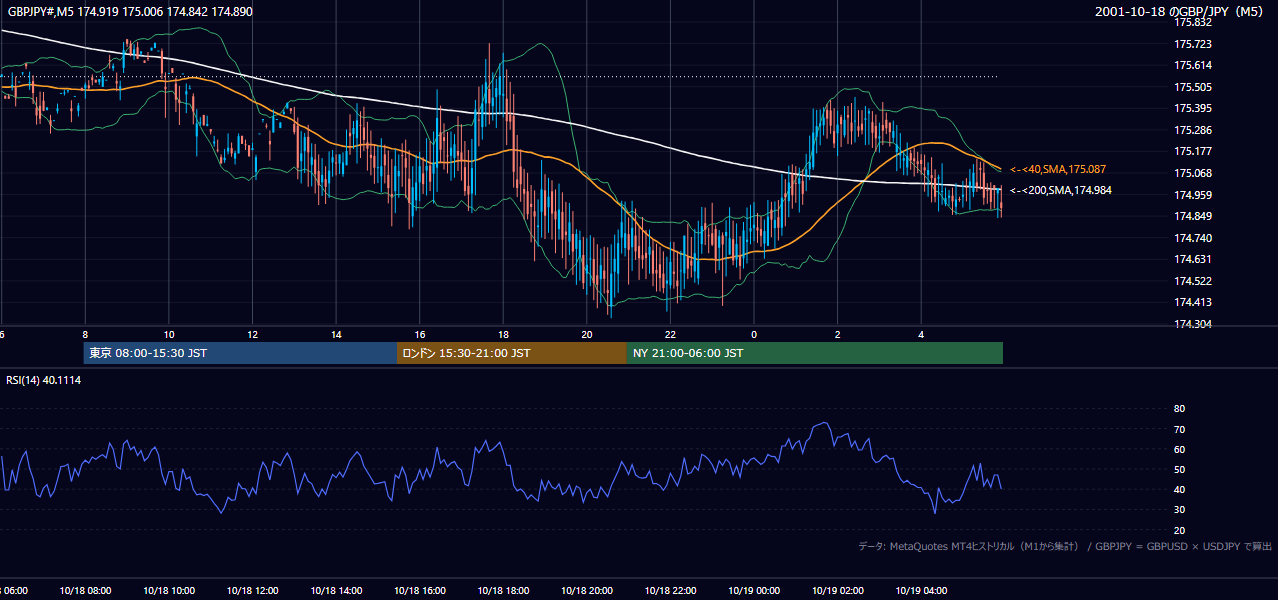This screenshot has height=600, width=1278.
Task: Click hour 22 on chart time axis
Action: (x=671, y=335)
